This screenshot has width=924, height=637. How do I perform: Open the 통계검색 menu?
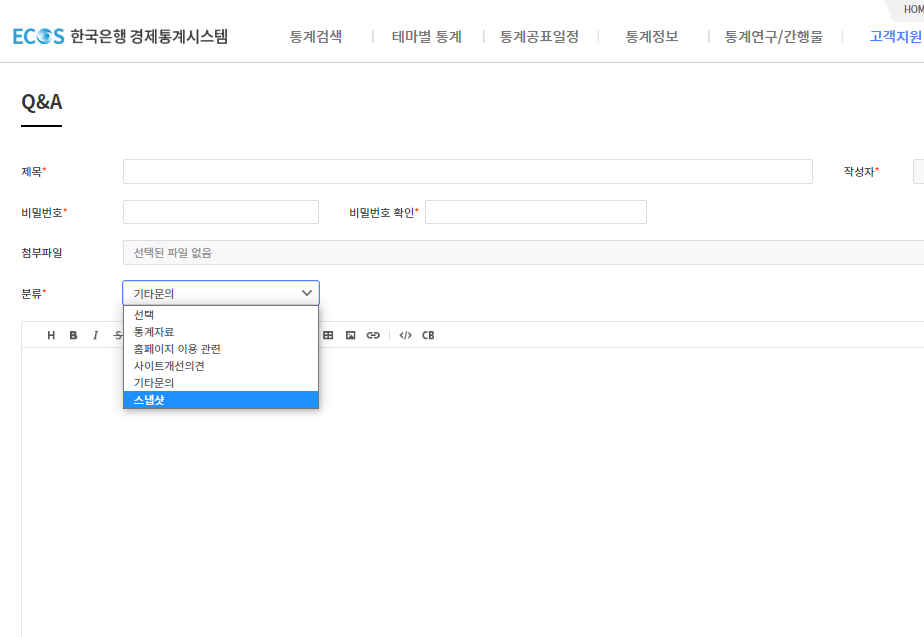pyautogui.click(x=316, y=37)
